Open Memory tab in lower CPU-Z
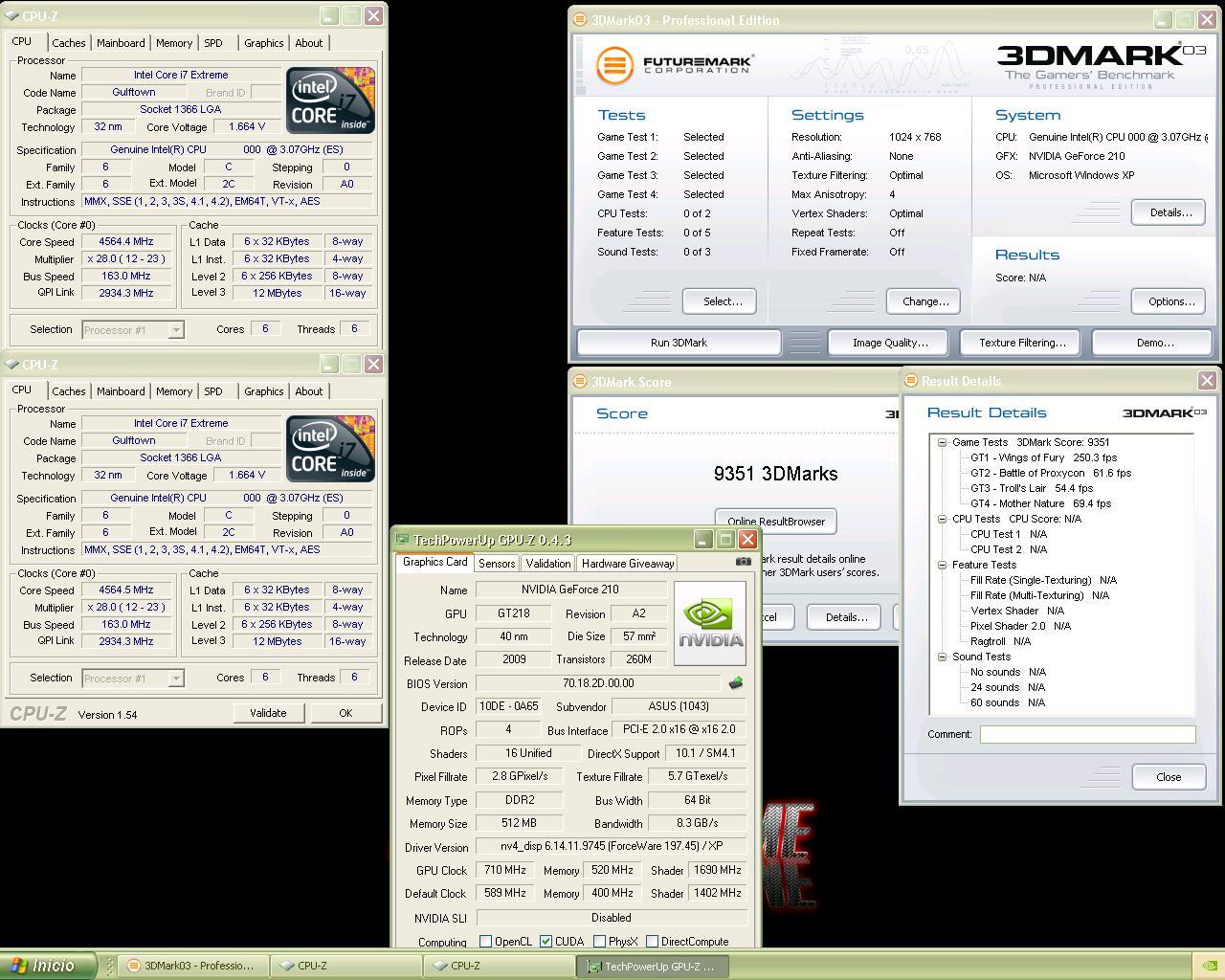 [174, 391]
